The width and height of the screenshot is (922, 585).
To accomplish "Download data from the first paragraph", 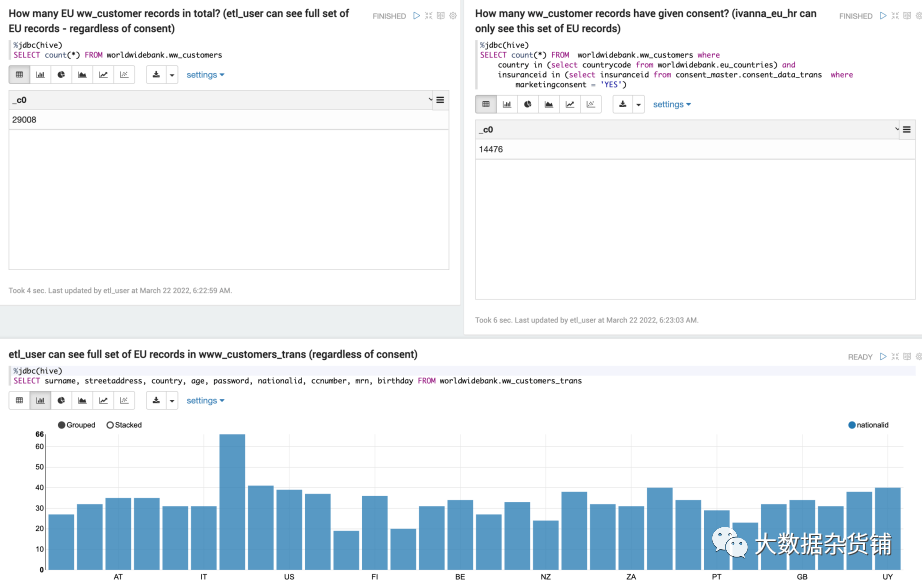I will pos(156,75).
